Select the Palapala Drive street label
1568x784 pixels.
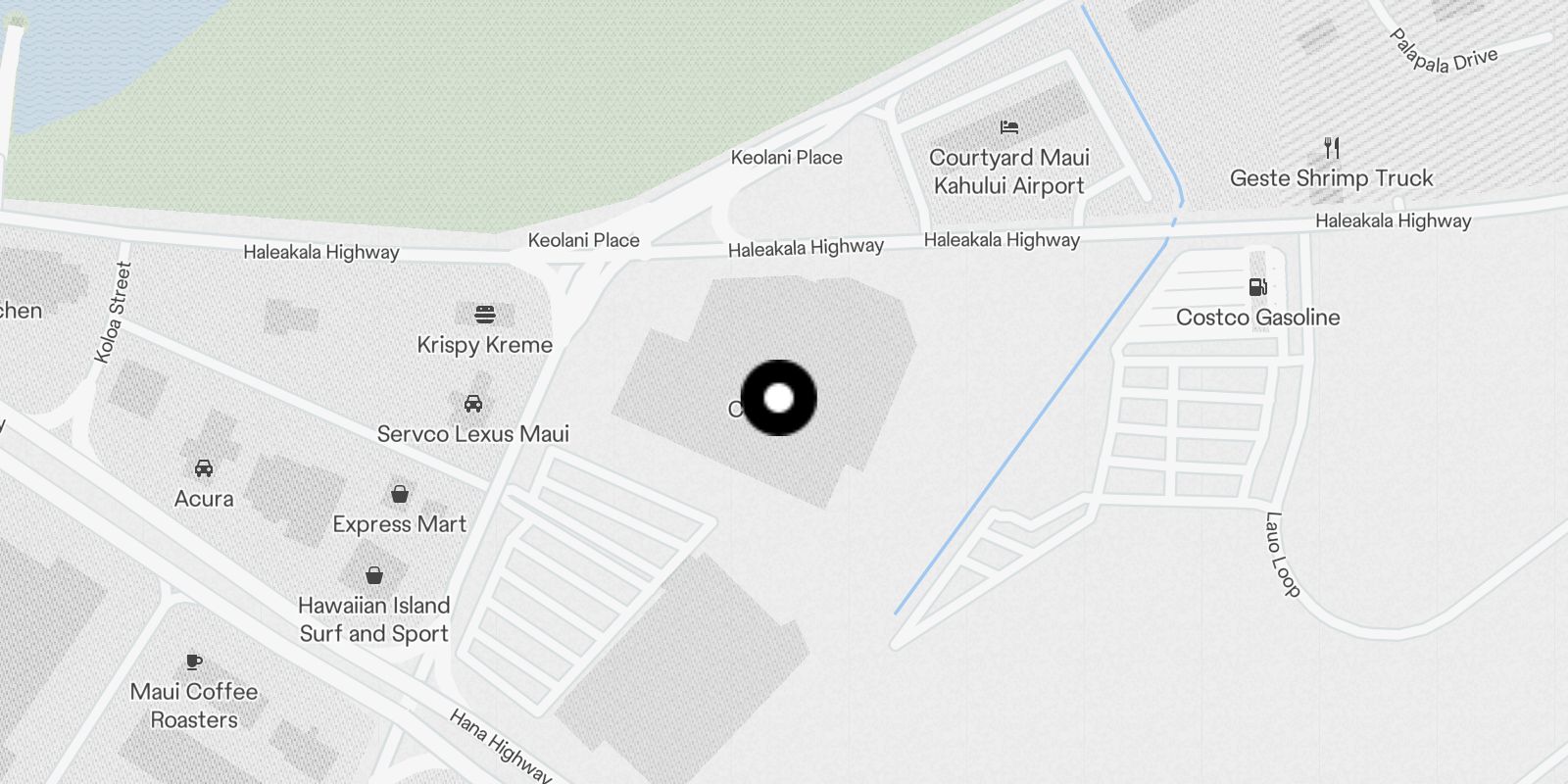click(1444, 52)
